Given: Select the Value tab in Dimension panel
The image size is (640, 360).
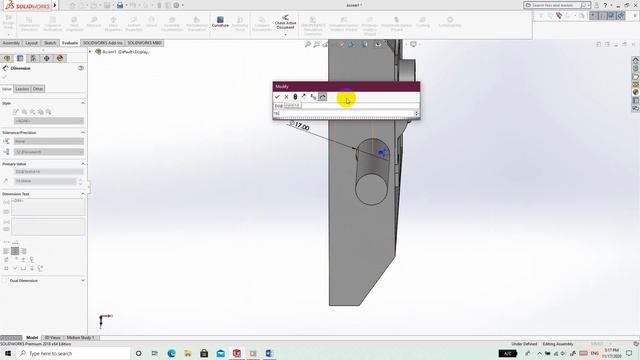Looking at the screenshot, I should tap(7, 89).
